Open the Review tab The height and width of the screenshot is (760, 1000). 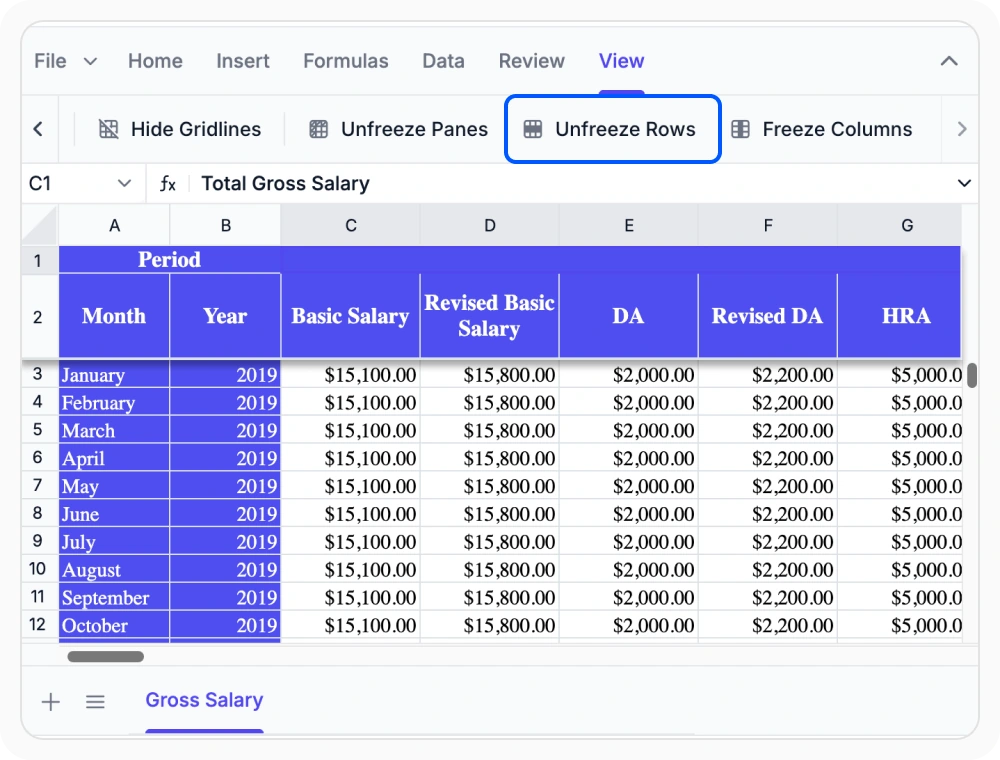click(x=531, y=61)
